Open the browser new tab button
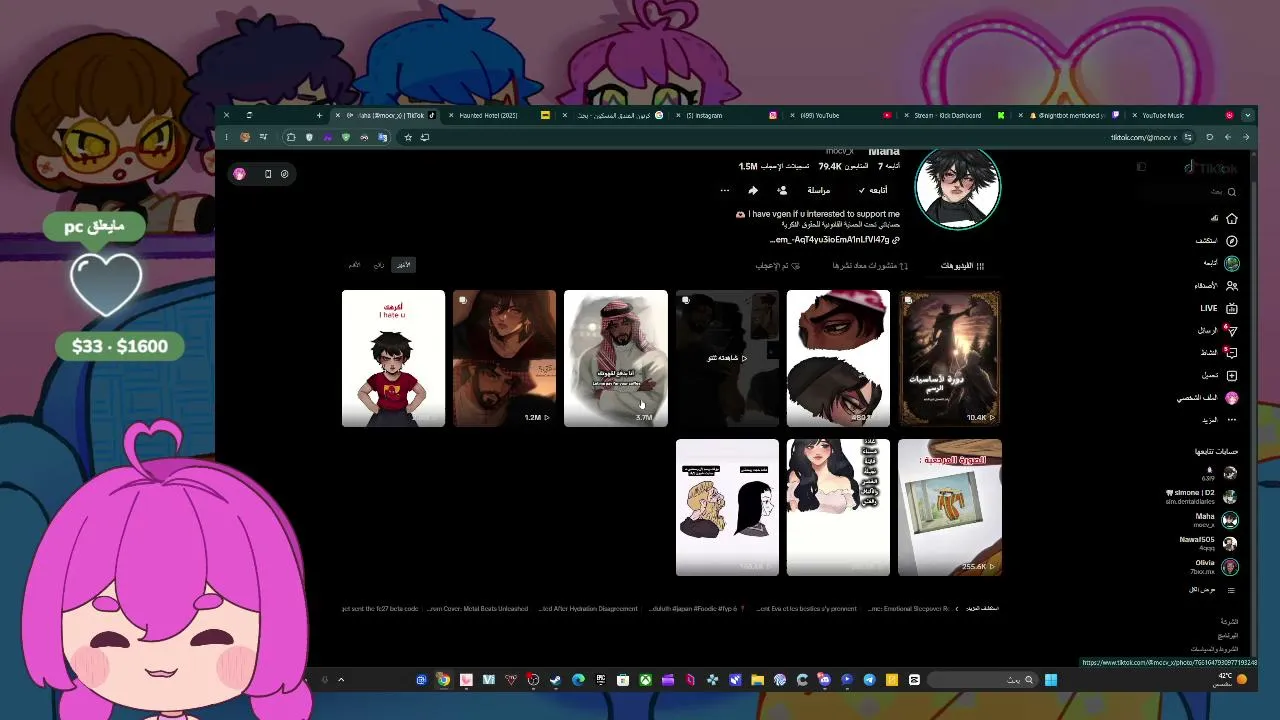The image size is (1280, 720). coord(319,115)
